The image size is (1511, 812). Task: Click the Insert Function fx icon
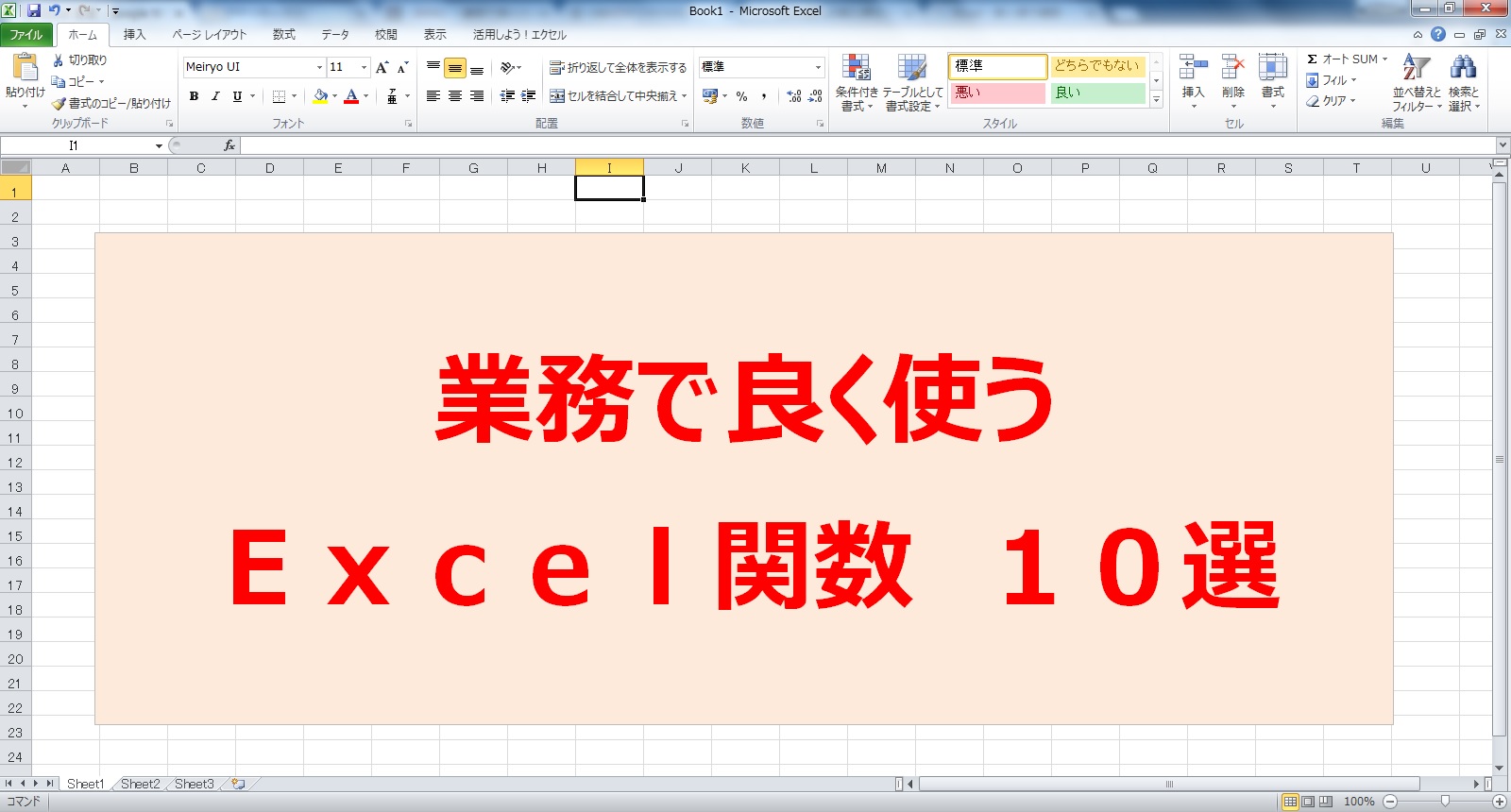point(229,145)
